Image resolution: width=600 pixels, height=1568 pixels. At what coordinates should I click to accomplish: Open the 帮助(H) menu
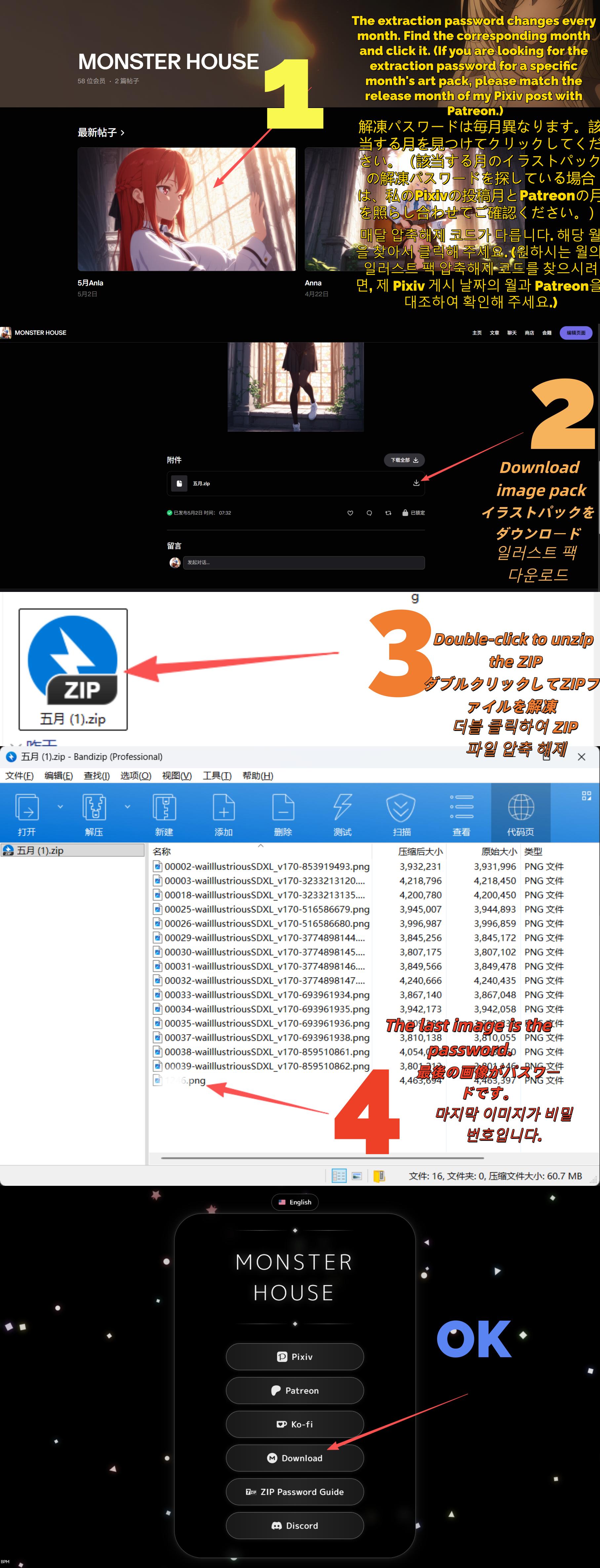[x=258, y=776]
